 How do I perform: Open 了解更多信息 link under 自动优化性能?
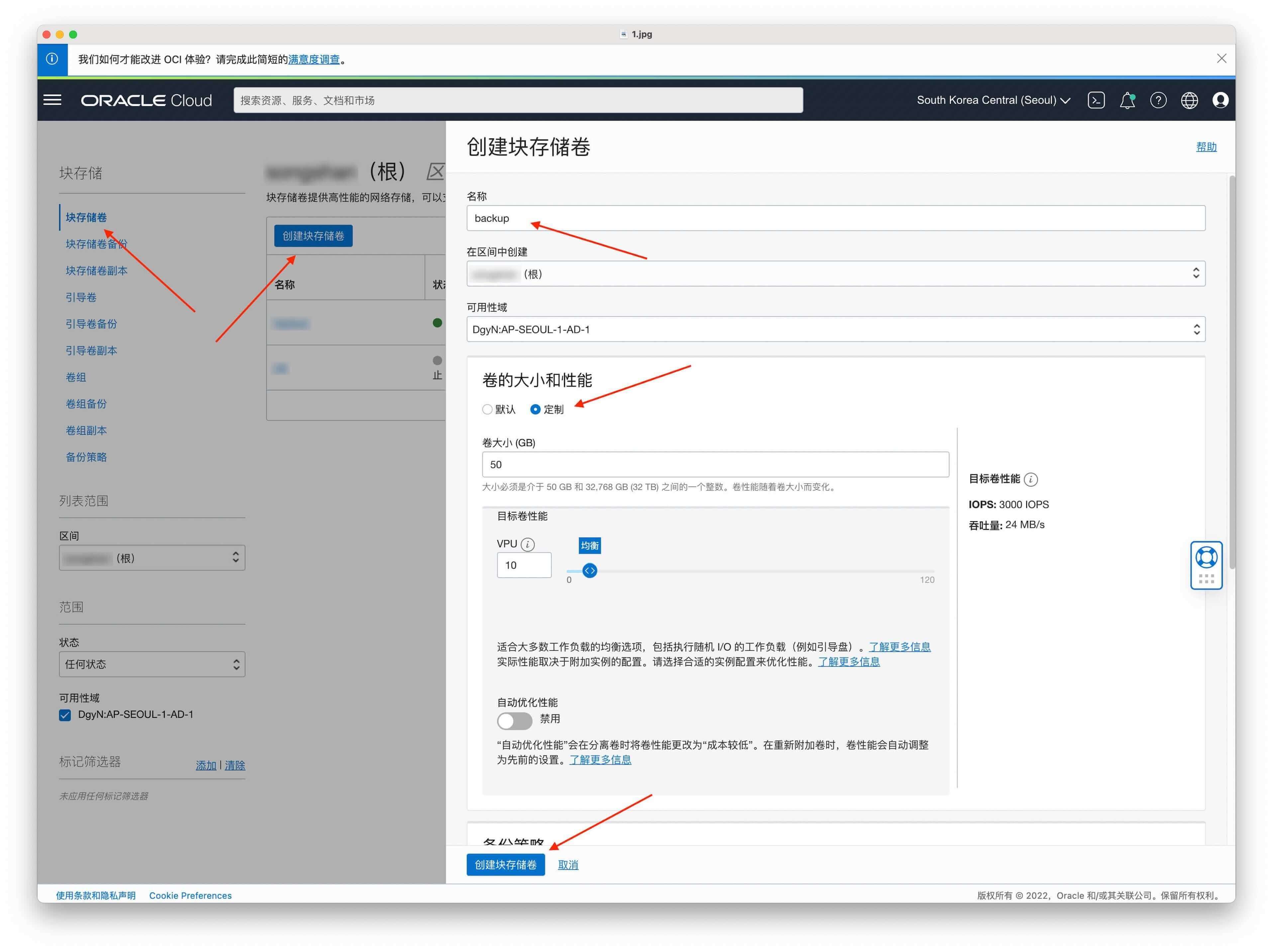point(600,760)
